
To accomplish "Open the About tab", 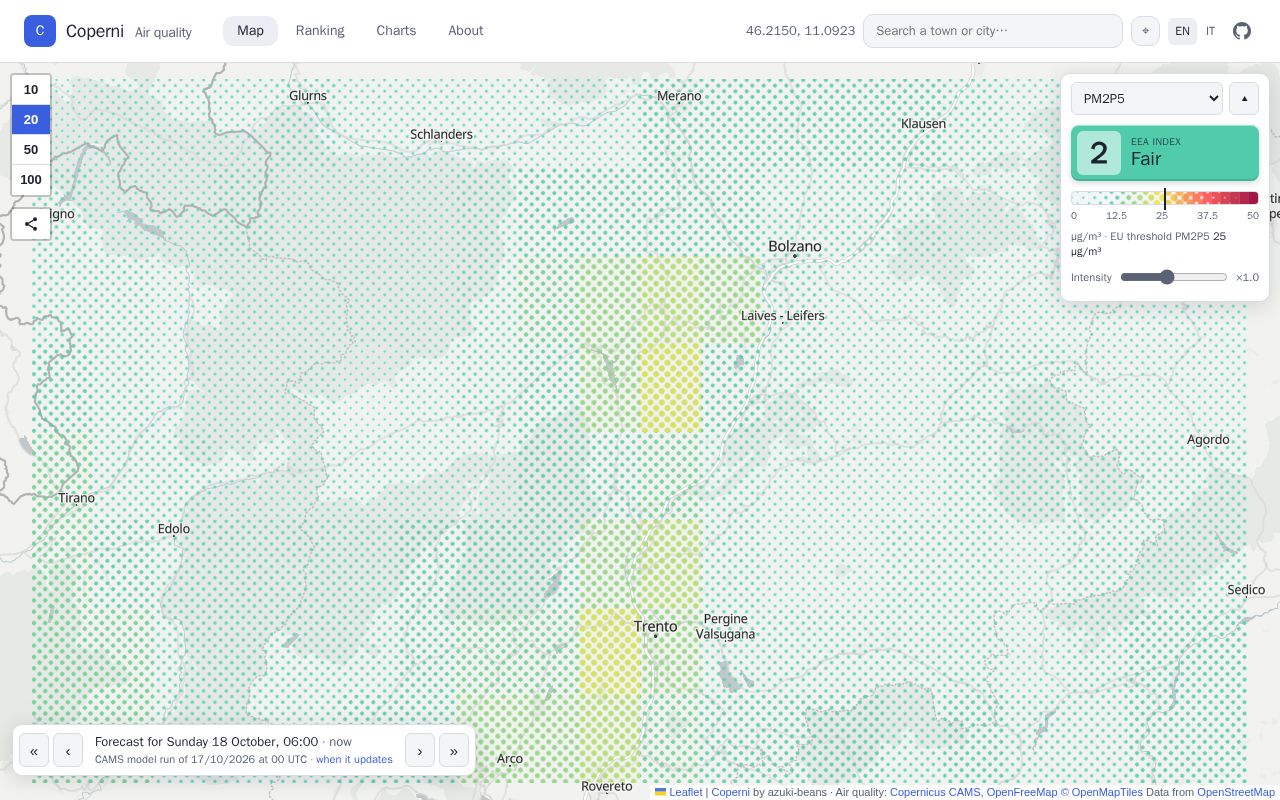I will tap(466, 31).
